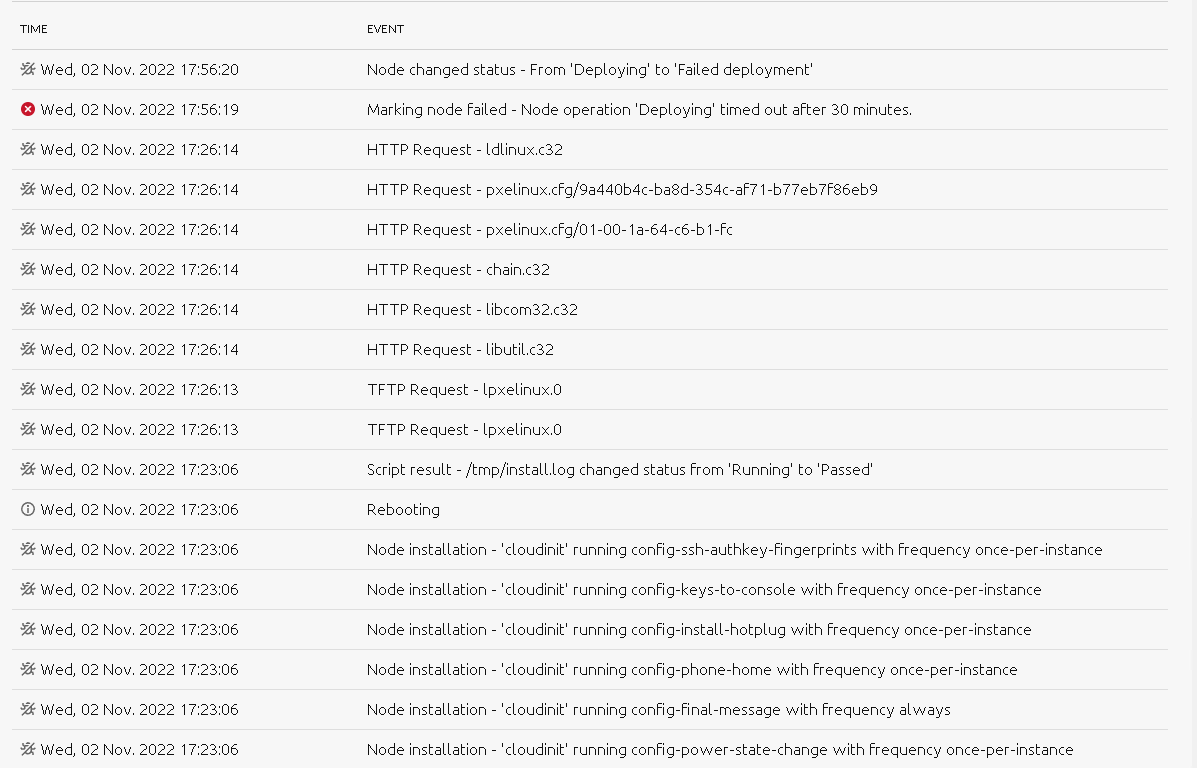
Task: Click the debug icon for the config-phone-home event
Action: coord(28,669)
